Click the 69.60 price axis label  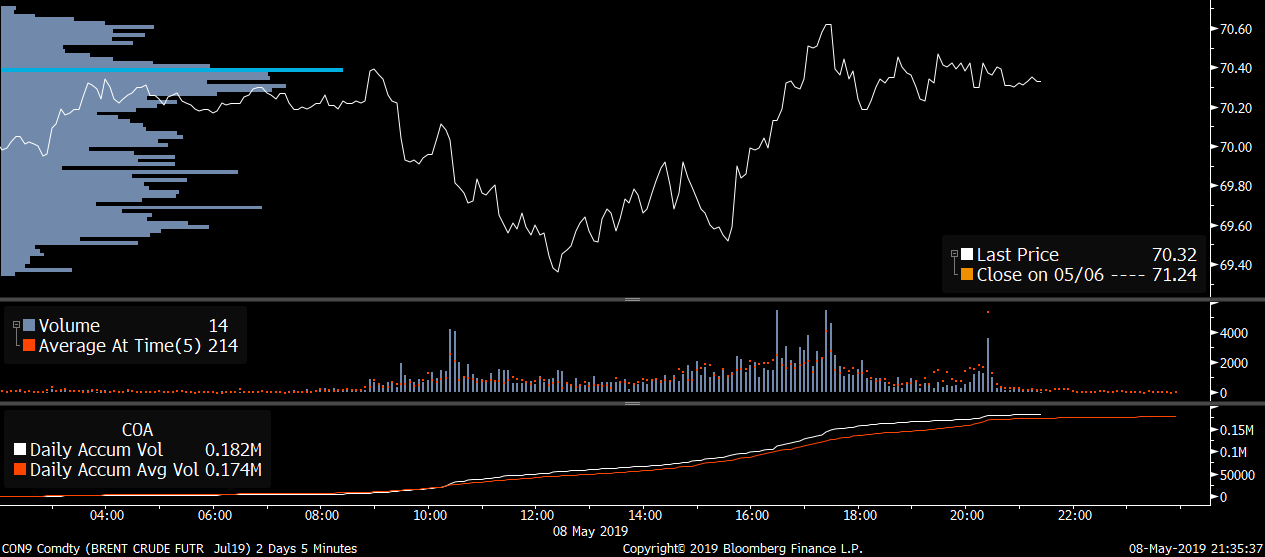coord(1236,226)
